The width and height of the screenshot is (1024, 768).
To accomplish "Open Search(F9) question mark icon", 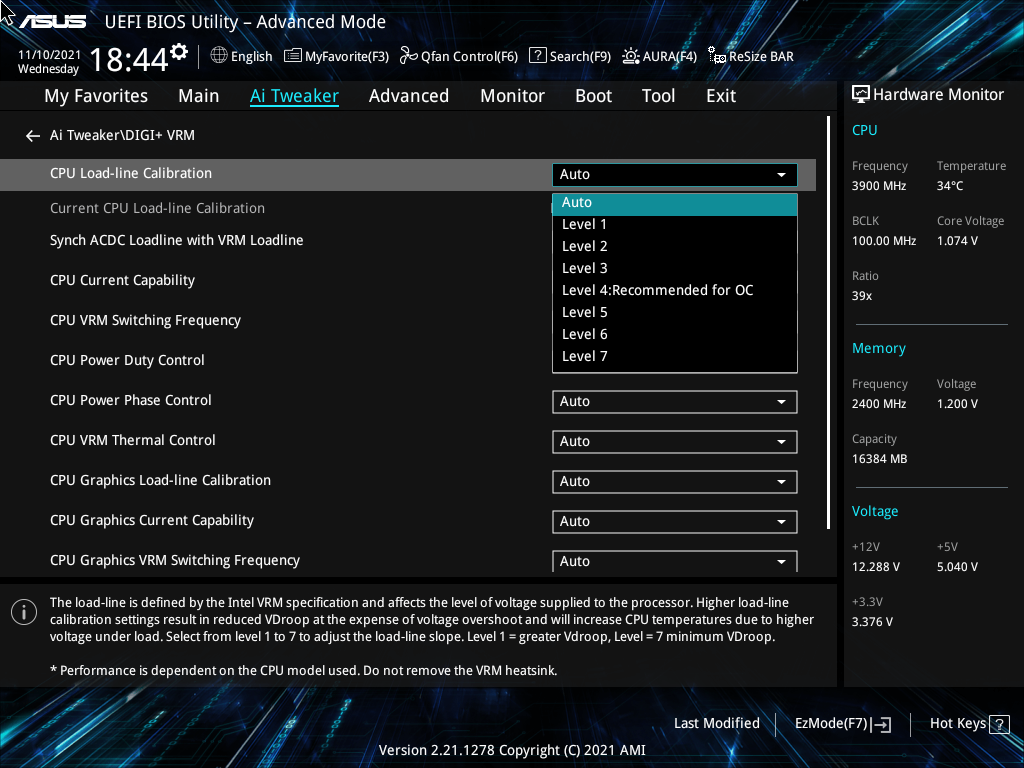I will pos(537,56).
